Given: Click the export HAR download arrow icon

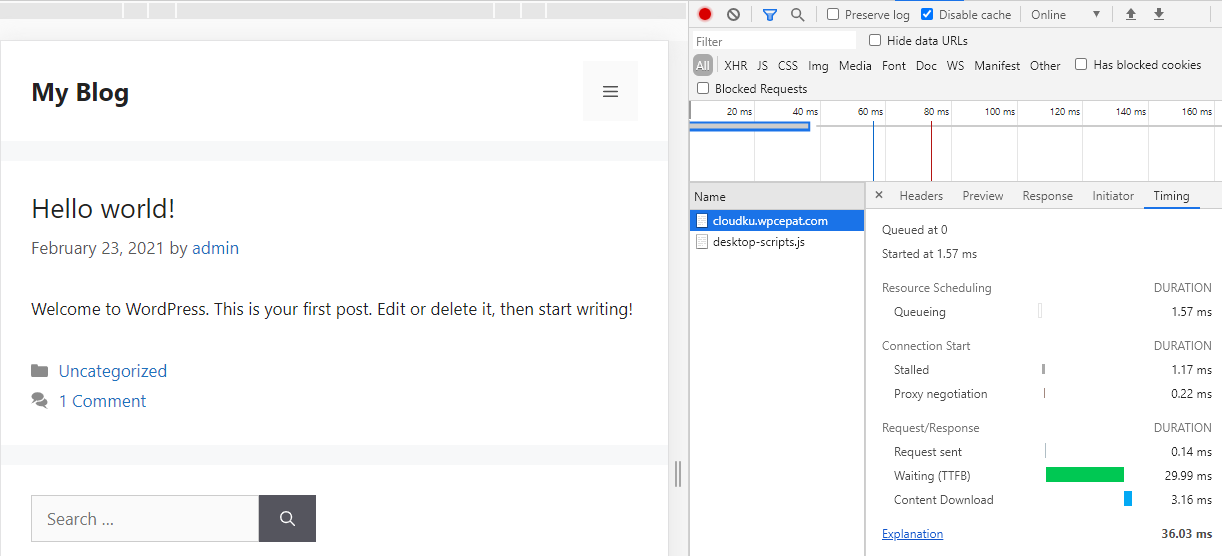Looking at the screenshot, I should pyautogui.click(x=1159, y=15).
